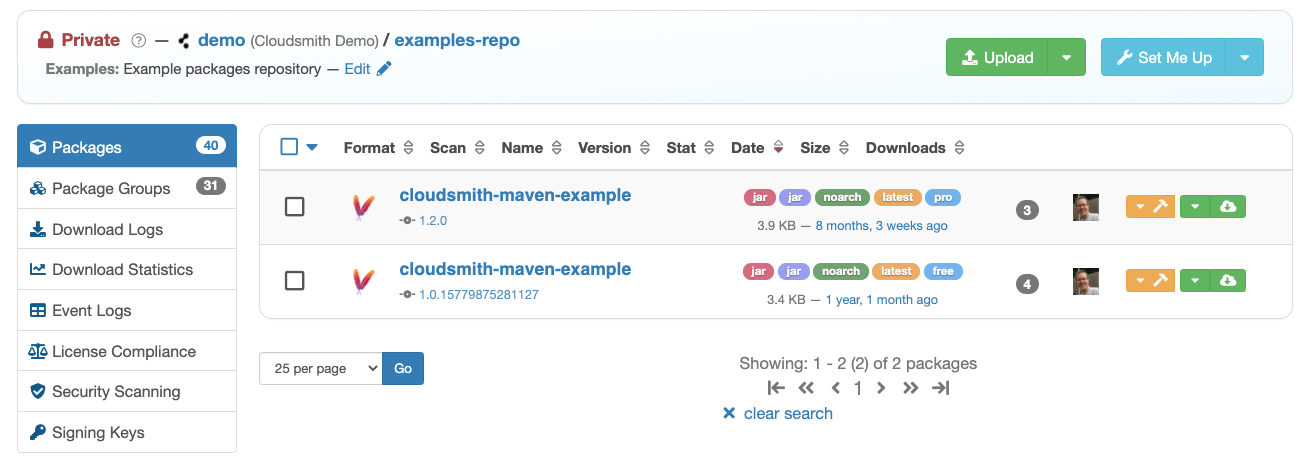Viewport: 1314px width, 470px height.
Task: Click the Set Me Up button
Action: coord(1164,57)
